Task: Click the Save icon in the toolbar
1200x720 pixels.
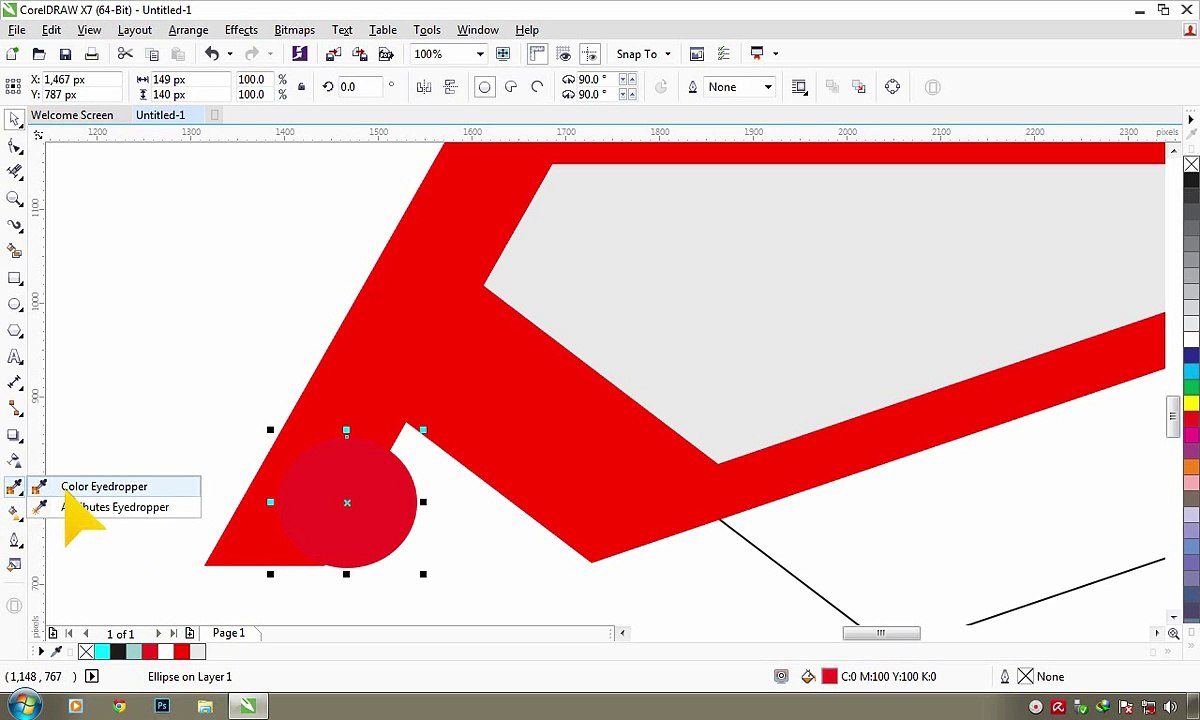Action: pos(65,54)
